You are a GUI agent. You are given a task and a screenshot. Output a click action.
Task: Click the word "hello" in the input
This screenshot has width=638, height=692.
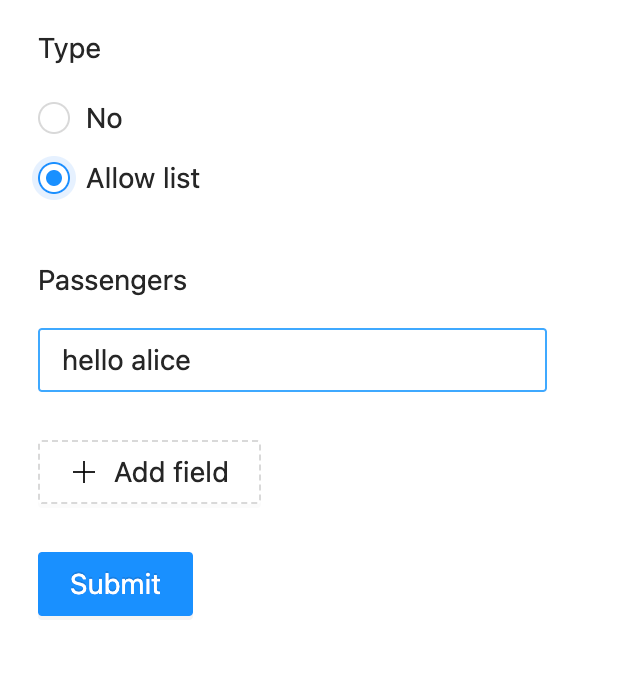93,360
